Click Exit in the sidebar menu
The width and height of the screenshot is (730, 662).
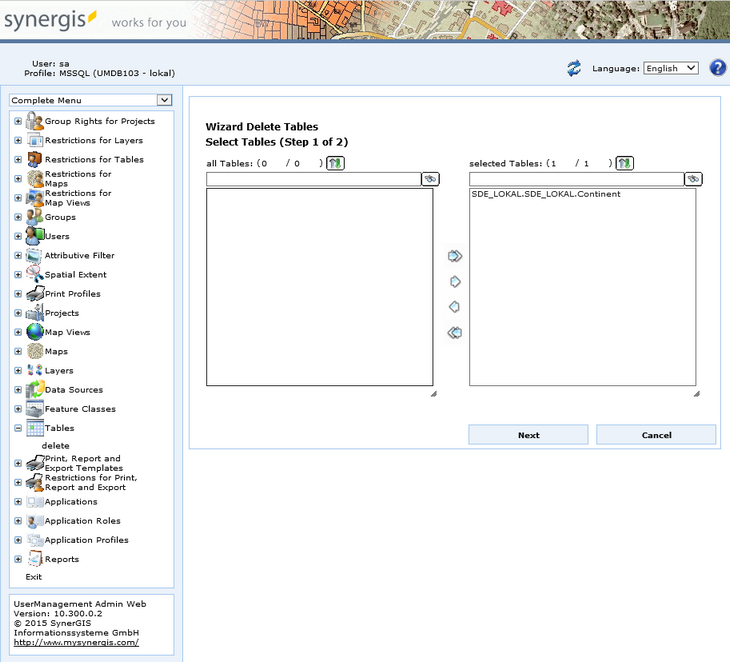[34, 577]
